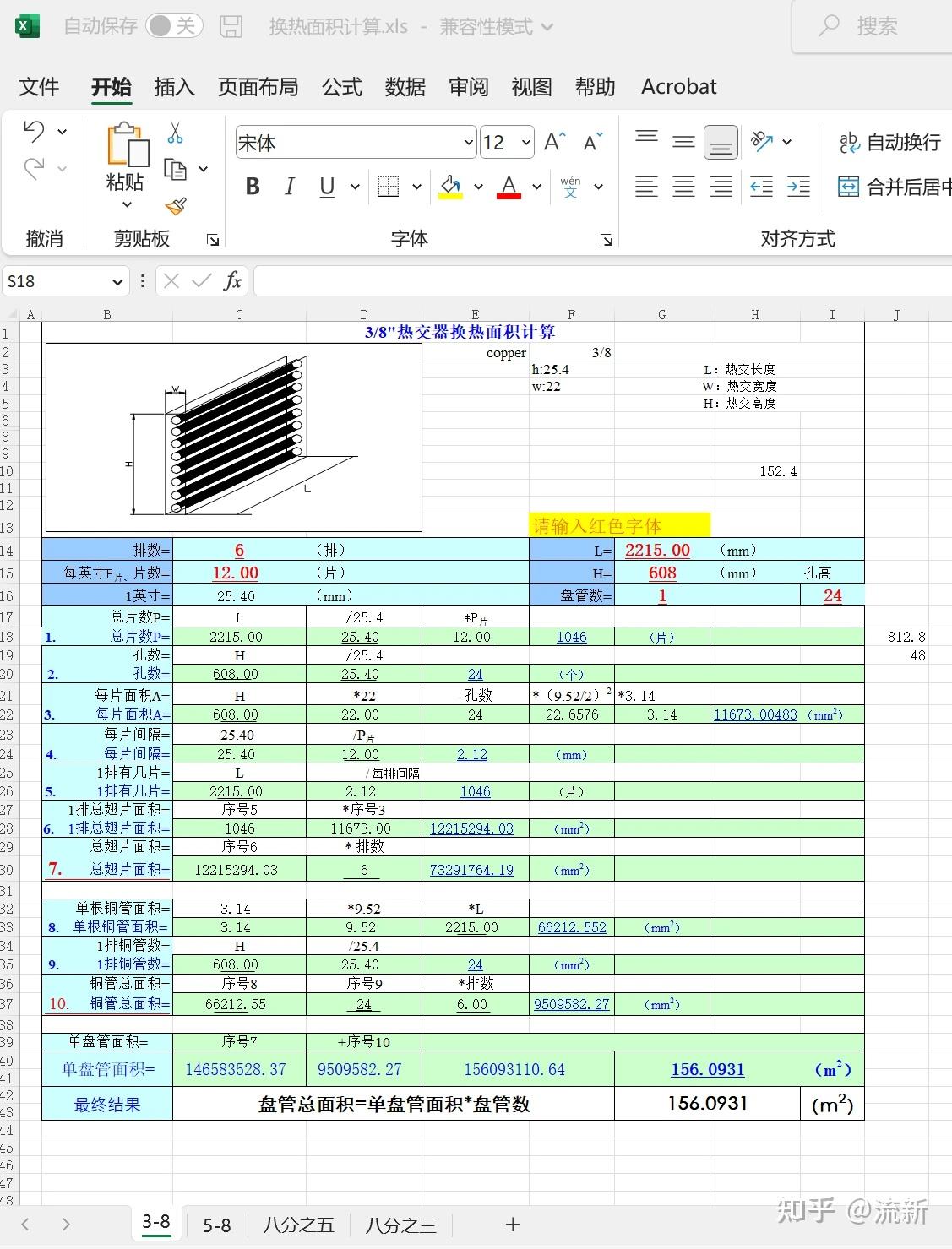Open font settings dialog launcher
Viewport: 952px width, 1249px height.
pyautogui.click(x=606, y=240)
